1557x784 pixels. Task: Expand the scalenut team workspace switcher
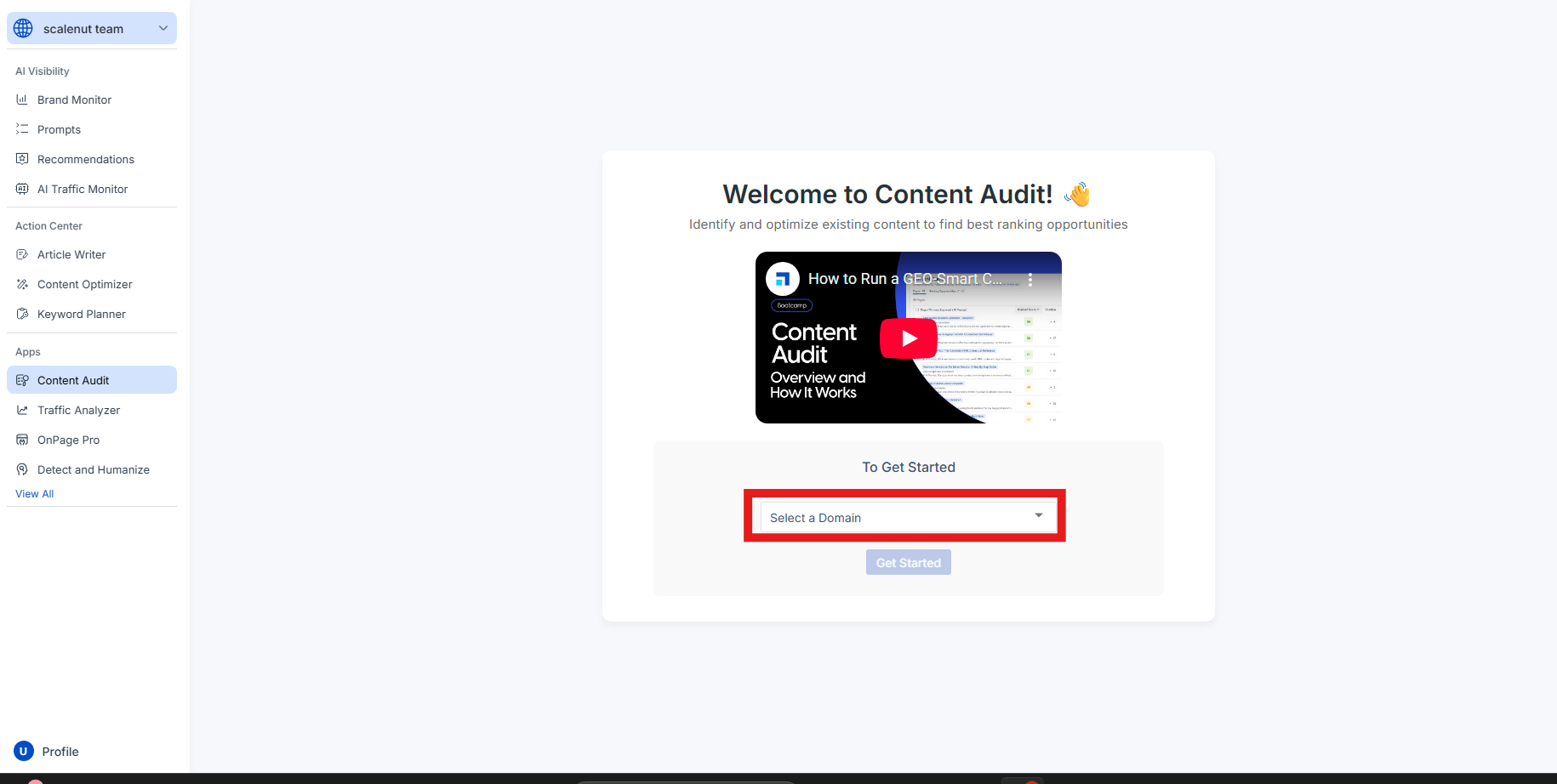click(92, 29)
